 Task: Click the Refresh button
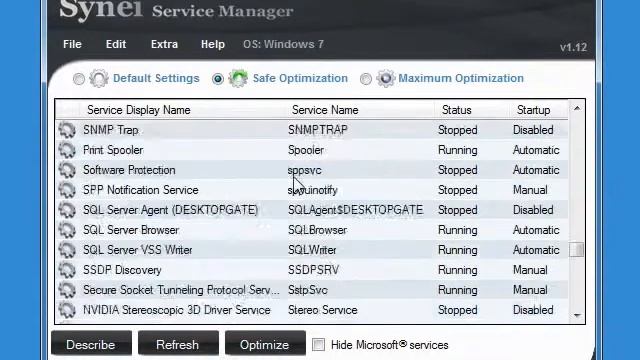178,344
